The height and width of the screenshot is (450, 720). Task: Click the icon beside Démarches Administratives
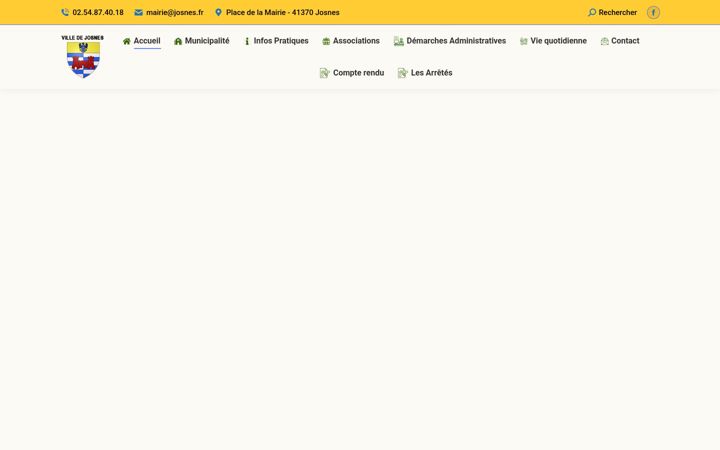[399, 41]
